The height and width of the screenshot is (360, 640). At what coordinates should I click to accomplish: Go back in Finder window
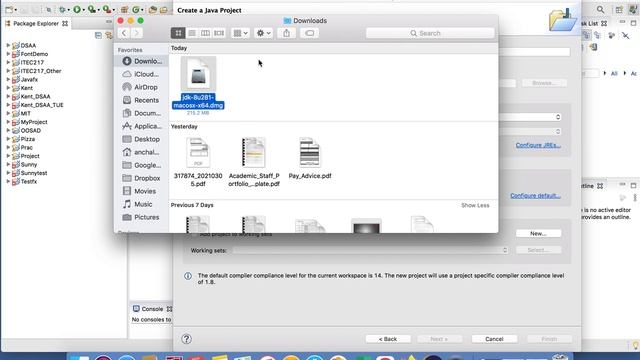(124, 33)
